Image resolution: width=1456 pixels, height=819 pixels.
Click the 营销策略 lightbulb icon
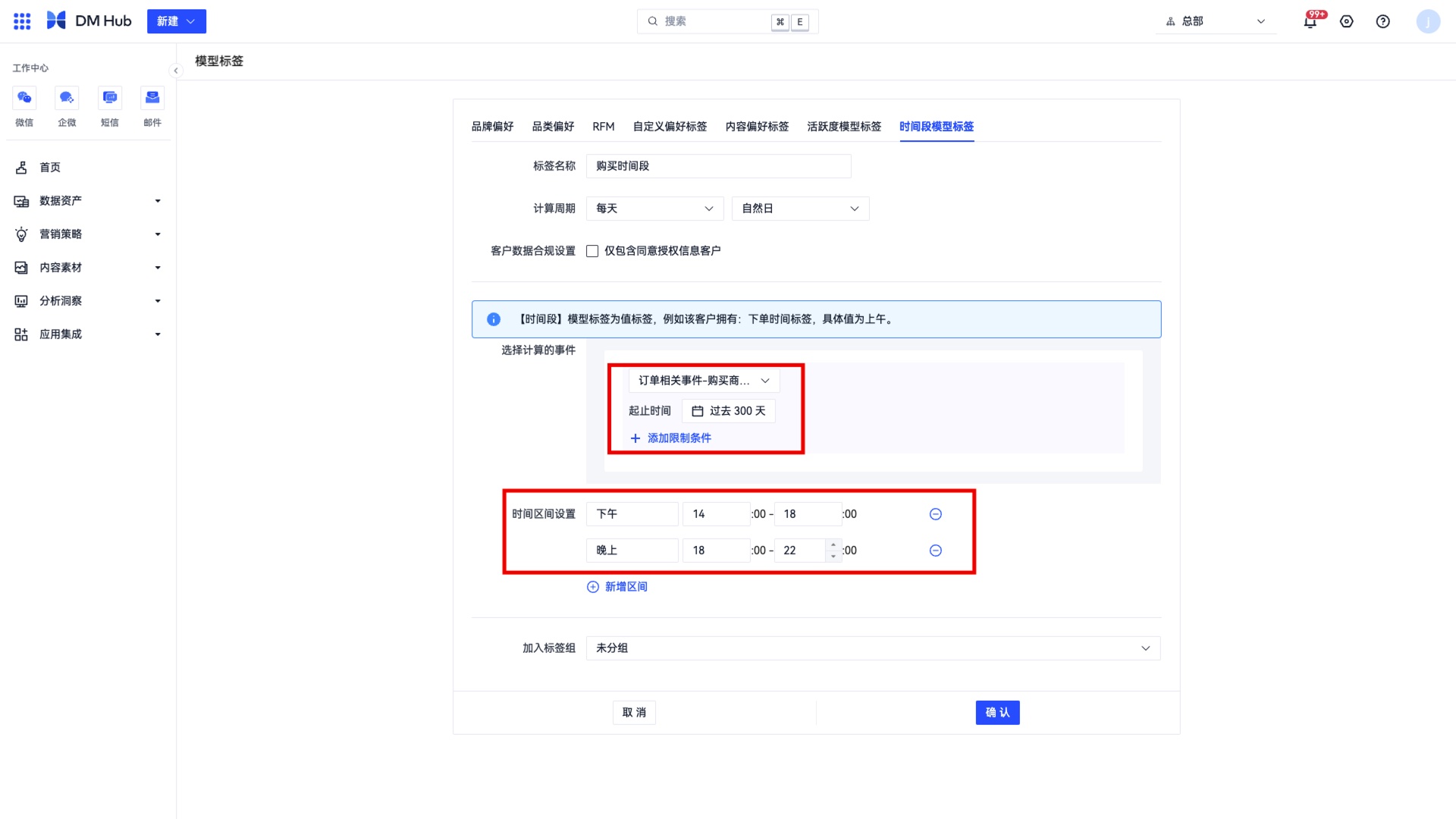click(x=21, y=234)
